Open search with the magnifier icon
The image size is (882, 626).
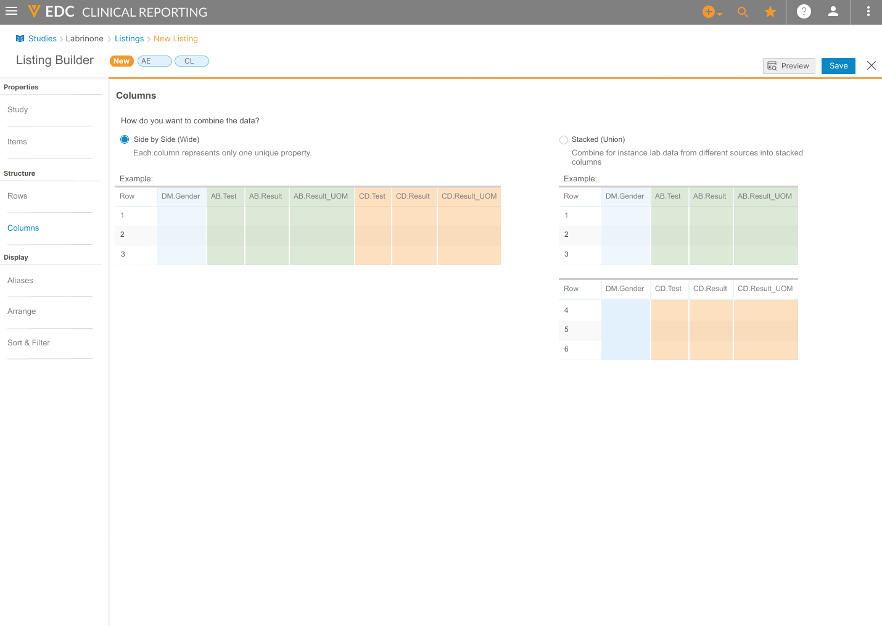point(742,12)
